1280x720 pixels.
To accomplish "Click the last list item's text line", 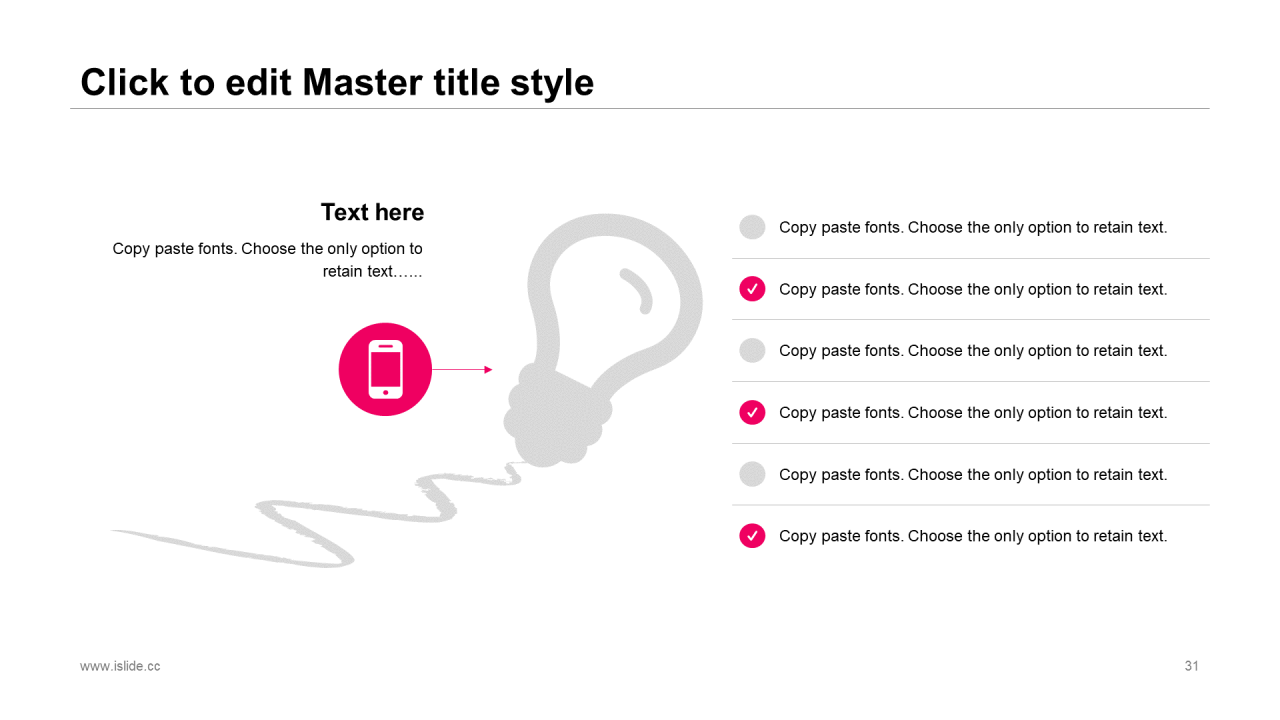I will tap(973, 536).
